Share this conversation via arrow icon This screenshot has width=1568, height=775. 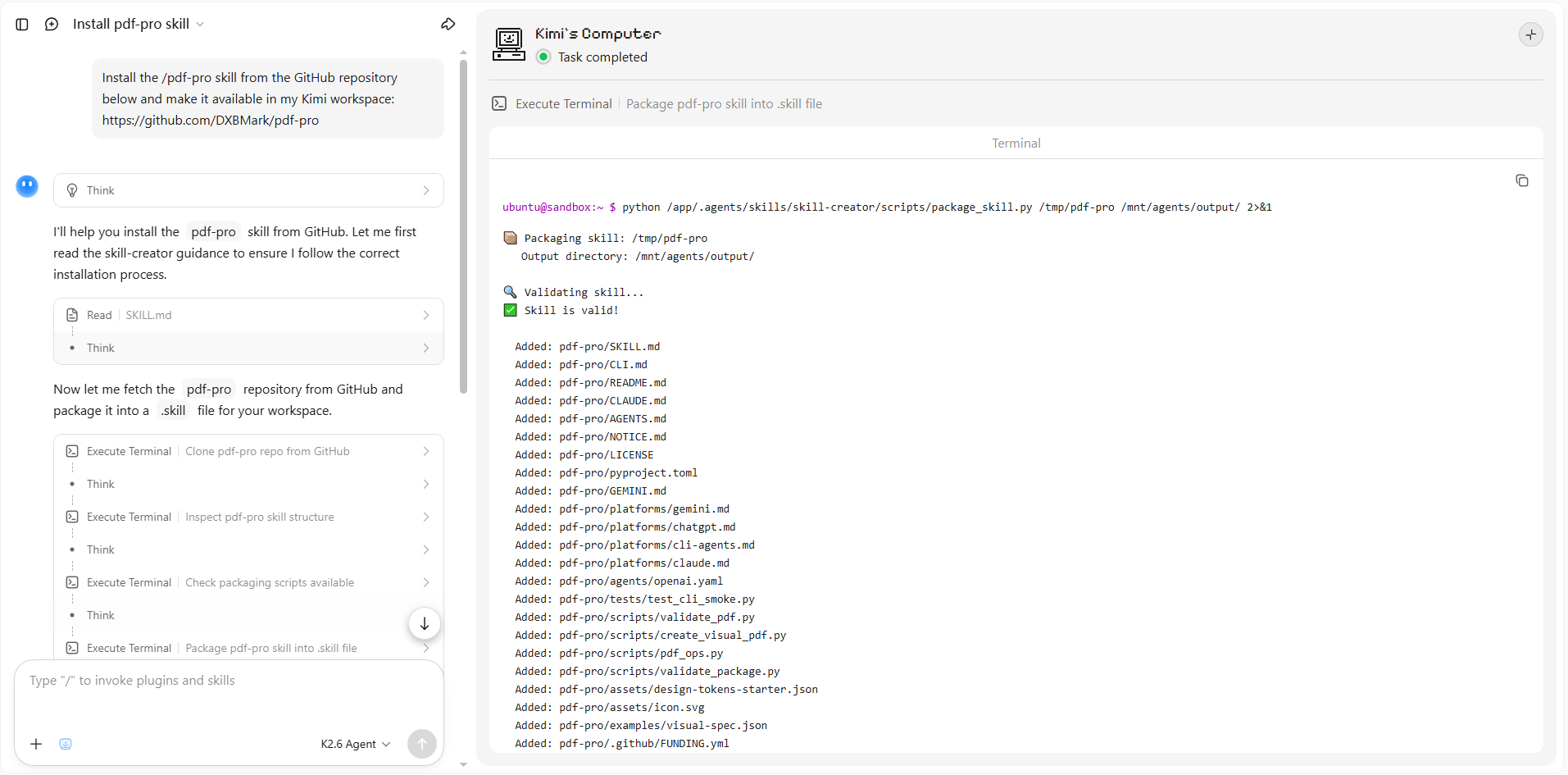448,25
